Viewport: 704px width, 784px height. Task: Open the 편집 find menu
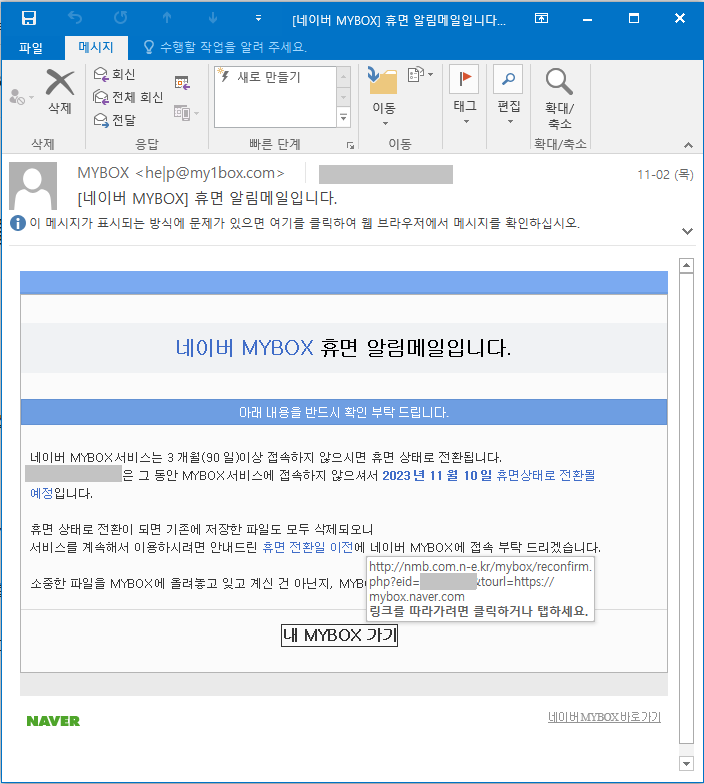(508, 95)
